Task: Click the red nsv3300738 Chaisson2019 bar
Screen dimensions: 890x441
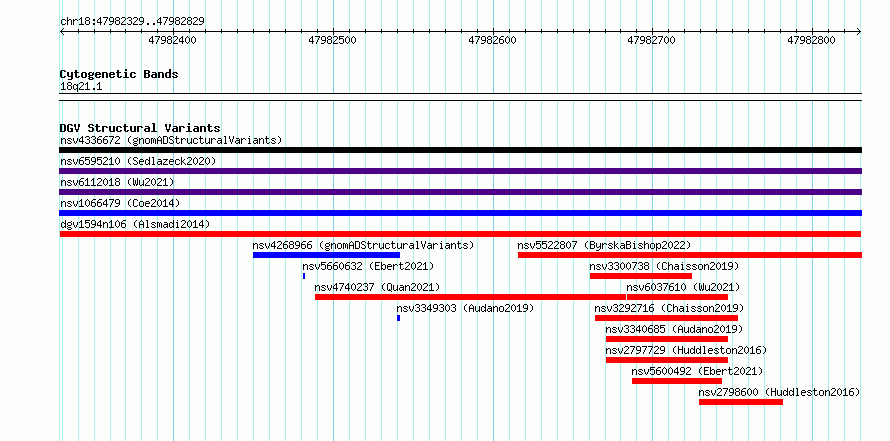Action: pyautogui.click(x=641, y=276)
